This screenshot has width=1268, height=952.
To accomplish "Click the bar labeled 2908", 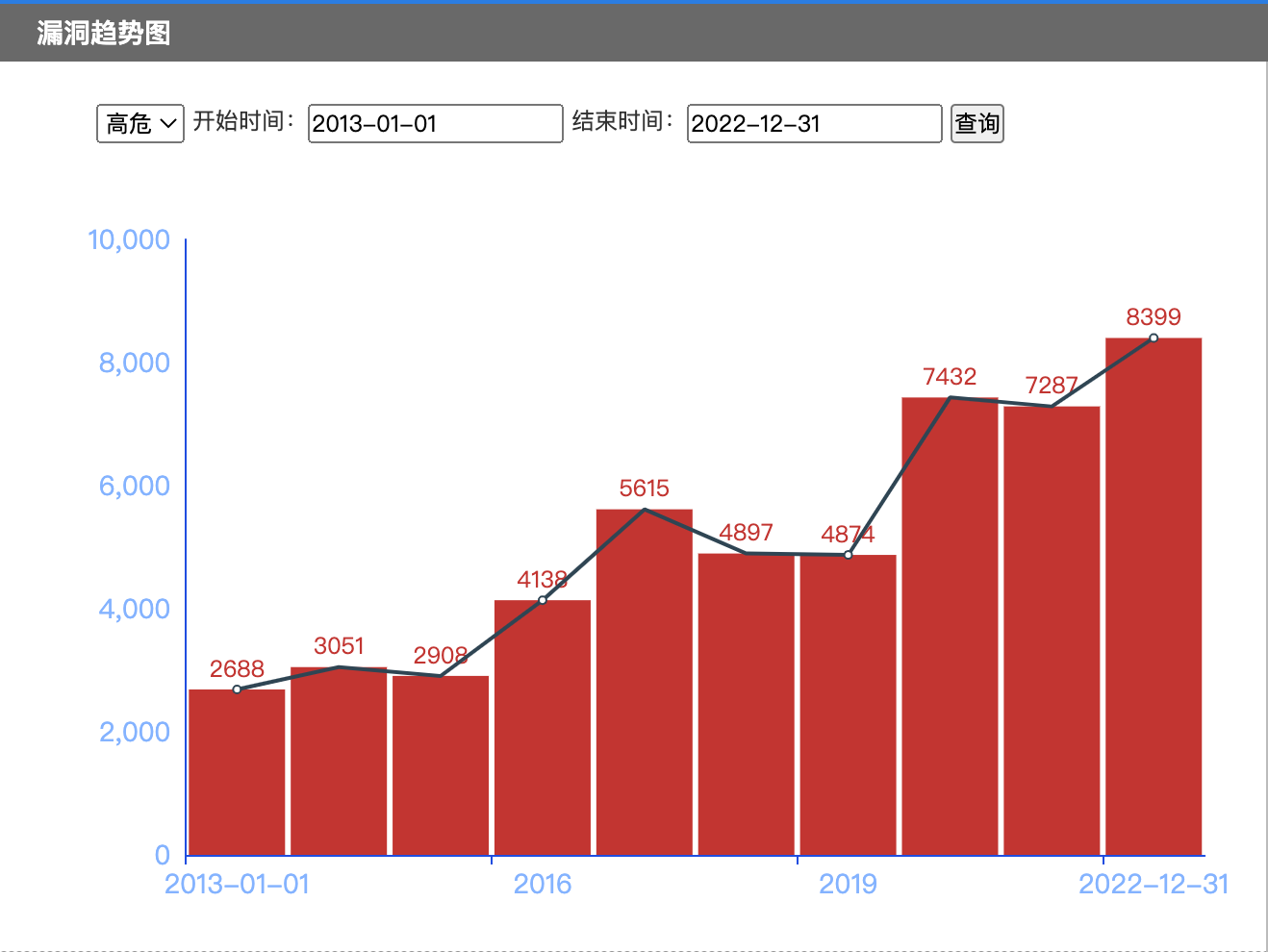I will pos(441,765).
